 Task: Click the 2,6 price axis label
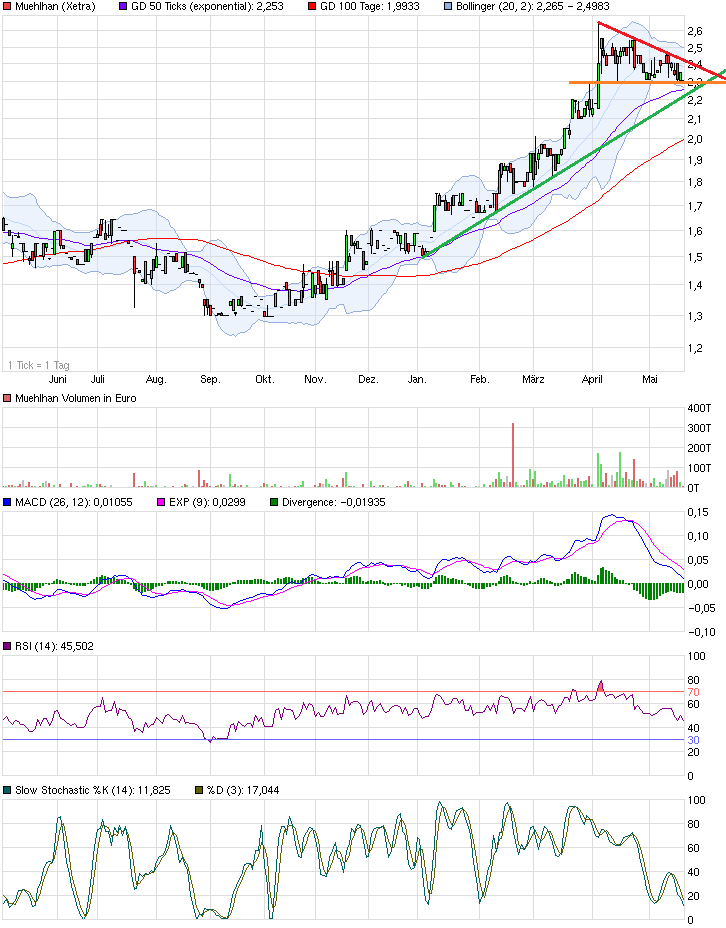click(694, 30)
